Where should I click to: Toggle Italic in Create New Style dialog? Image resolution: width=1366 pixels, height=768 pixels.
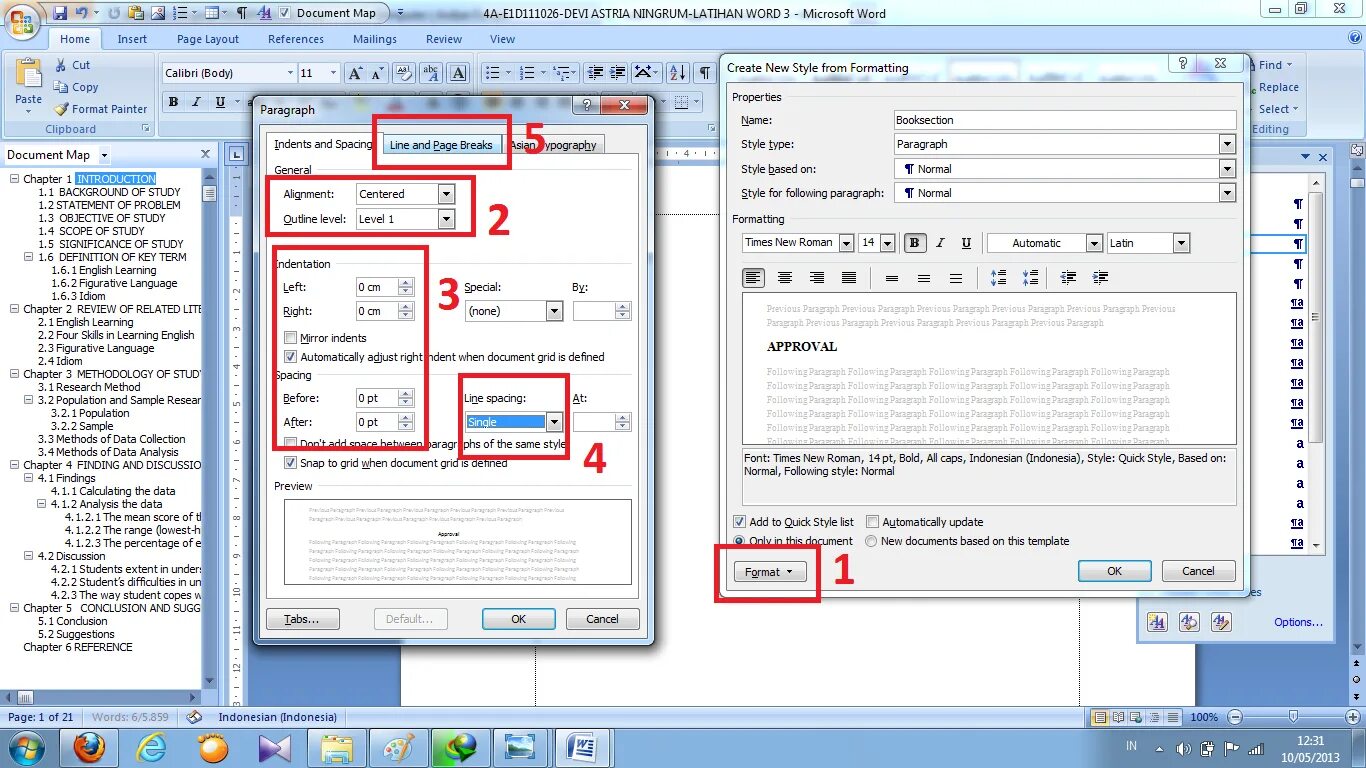coord(940,243)
